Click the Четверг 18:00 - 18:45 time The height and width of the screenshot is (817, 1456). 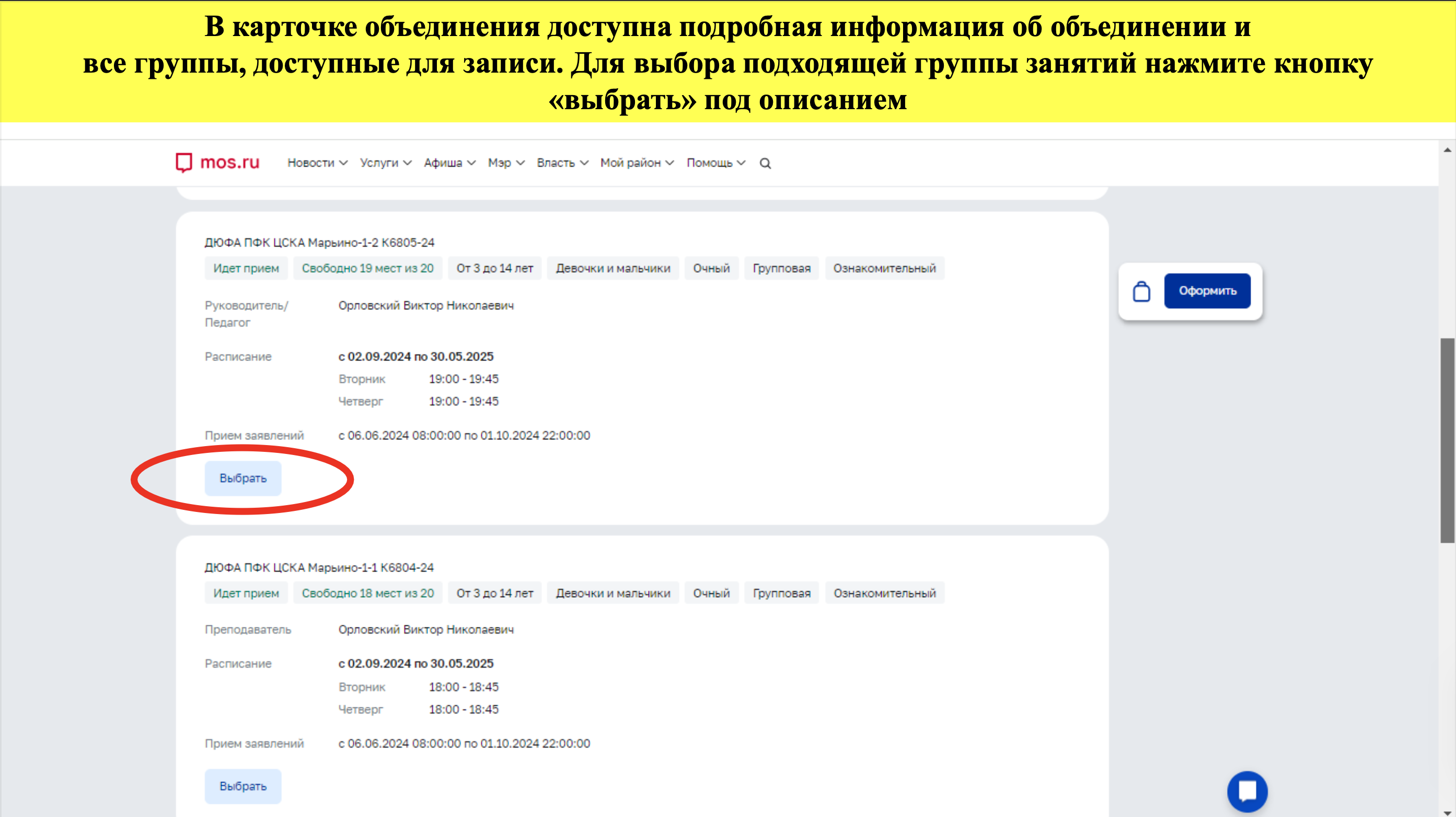click(464, 709)
